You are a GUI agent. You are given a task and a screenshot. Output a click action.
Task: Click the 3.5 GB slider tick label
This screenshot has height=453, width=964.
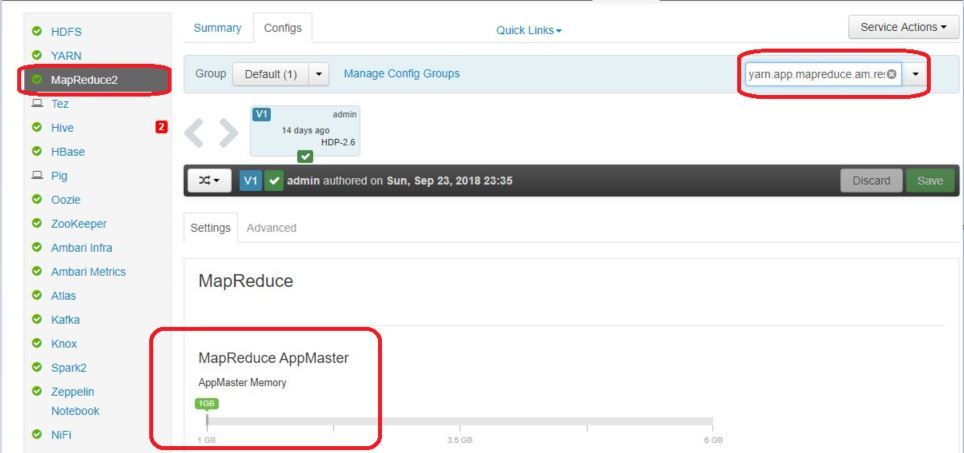(x=460, y=441)
